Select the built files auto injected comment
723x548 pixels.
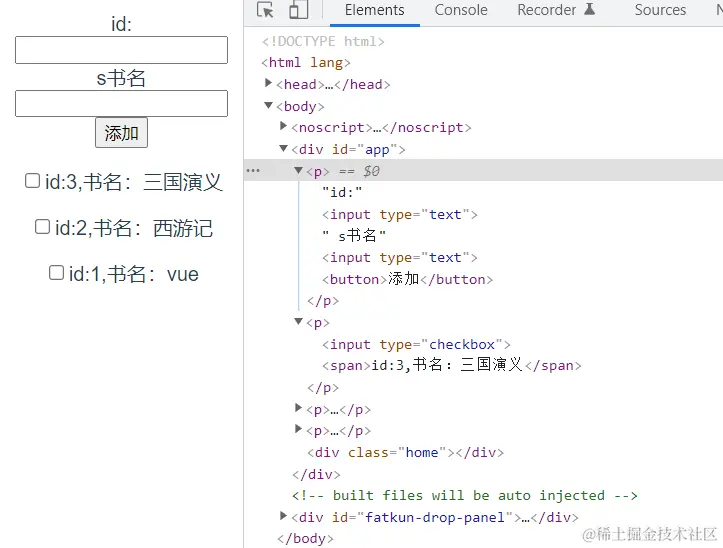click(465, 495)
